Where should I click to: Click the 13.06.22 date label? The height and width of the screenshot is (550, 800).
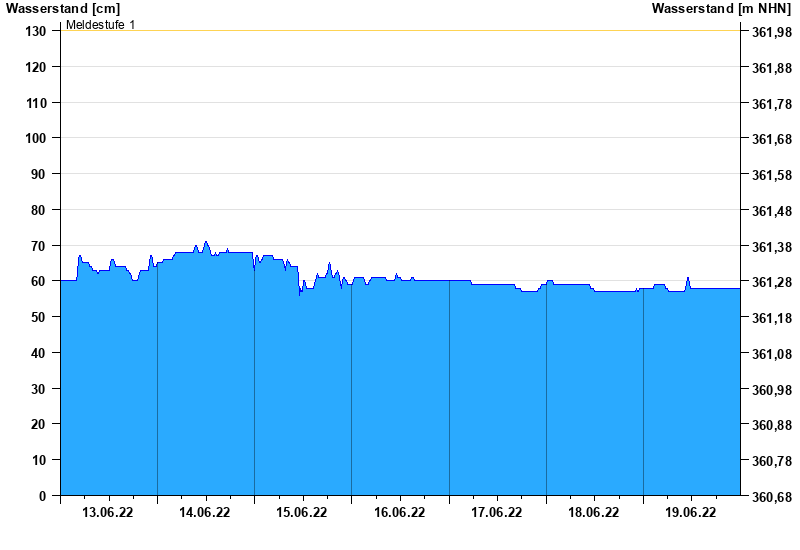click(108, 513)
